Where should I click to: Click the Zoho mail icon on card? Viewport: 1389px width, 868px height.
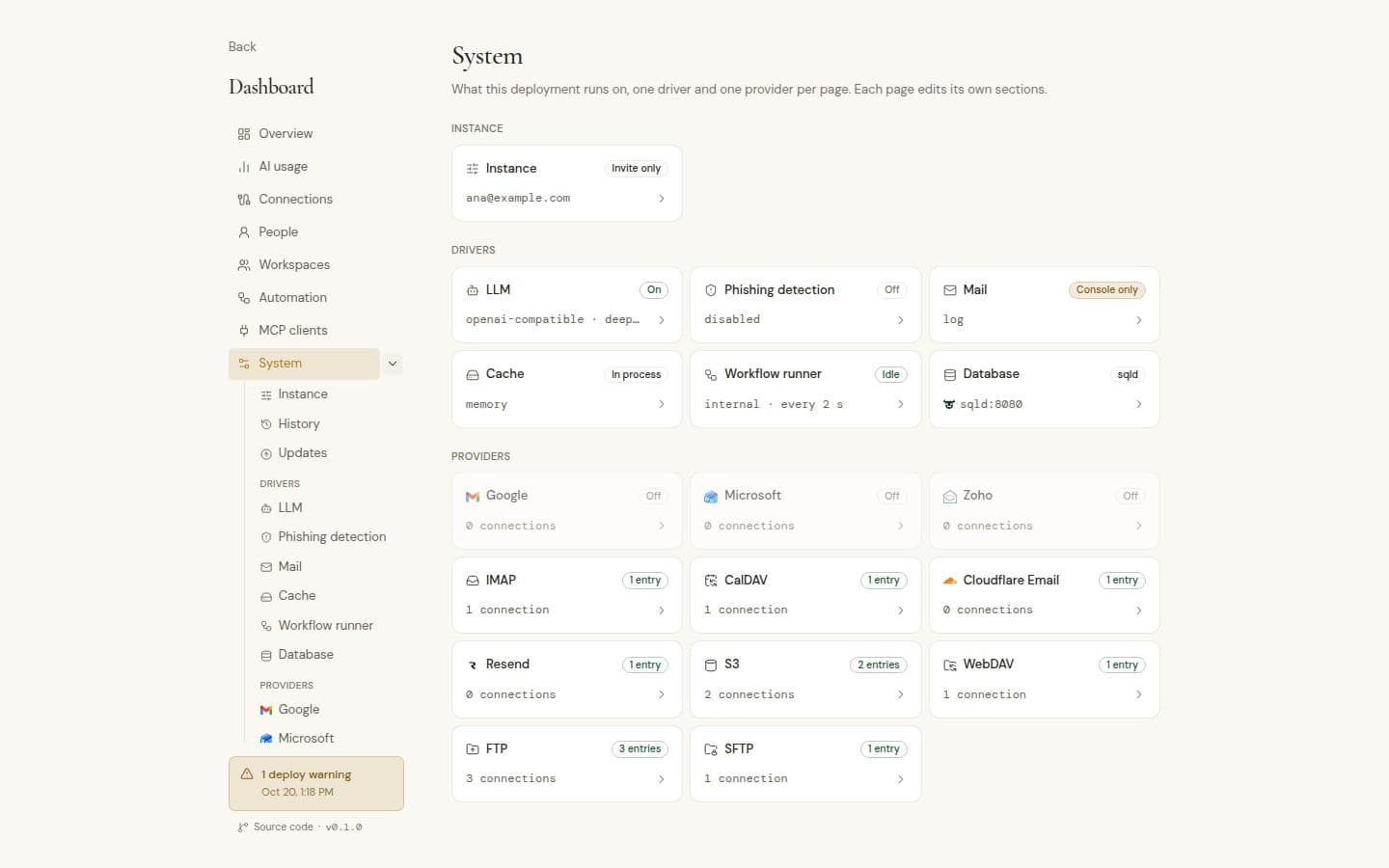pos(950,496)
